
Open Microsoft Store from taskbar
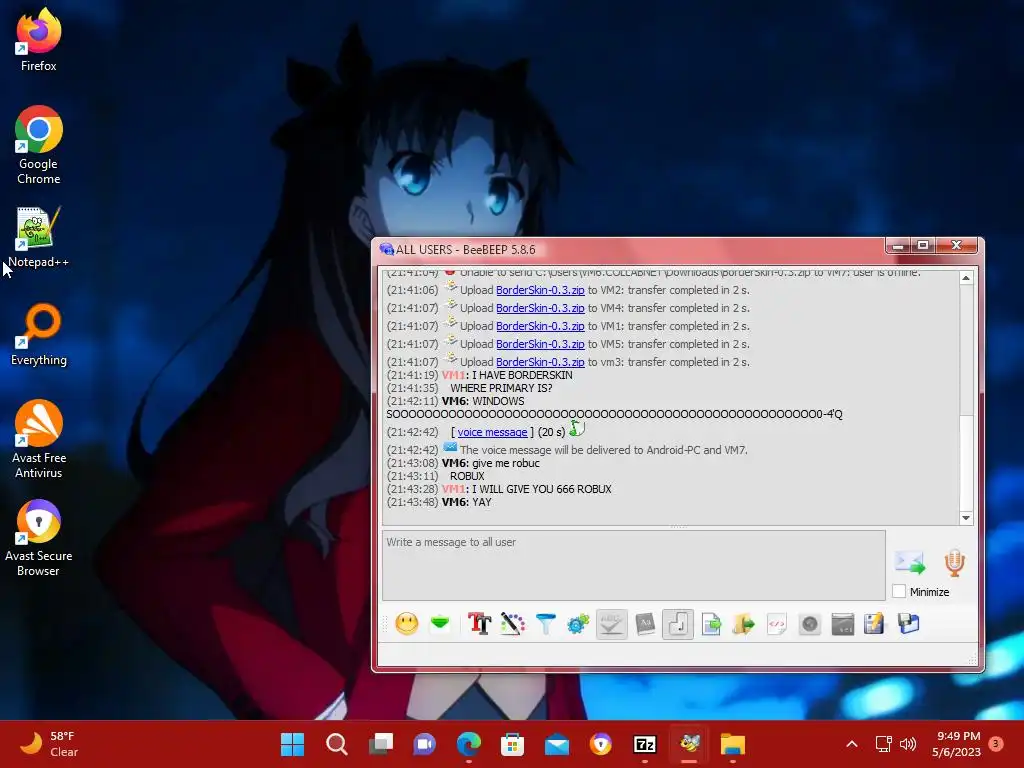513,744
